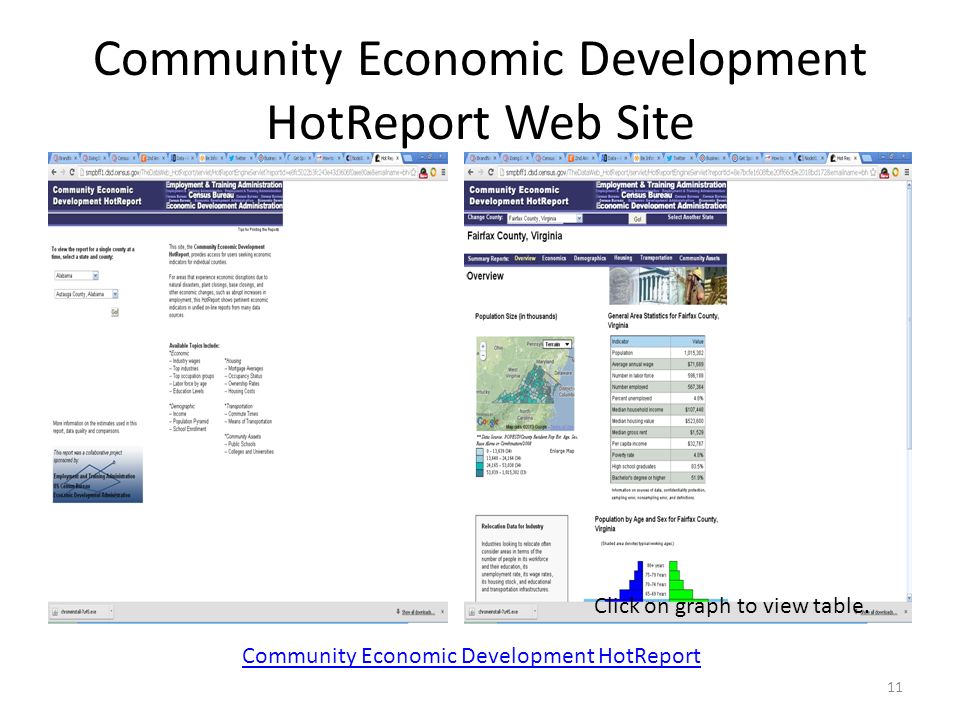
Task: Bookmark star in the Alabama selection browser
Action: pos(414,173)
